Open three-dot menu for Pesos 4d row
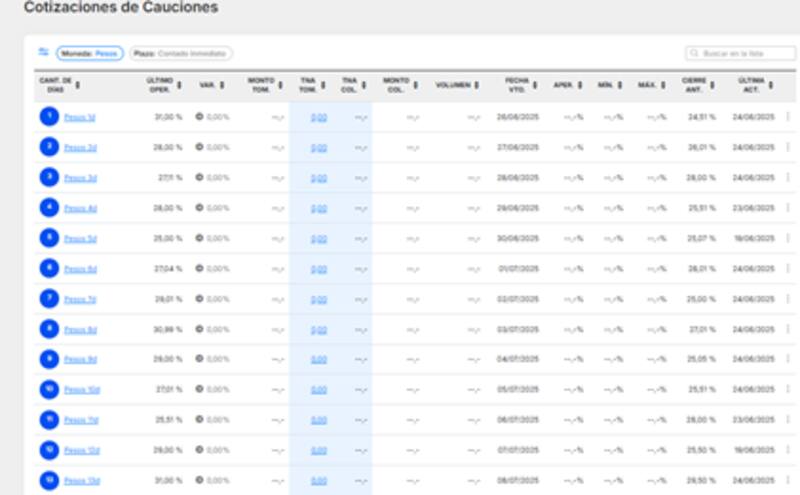This screenshot has width=800, height=495. click(787, 208)
